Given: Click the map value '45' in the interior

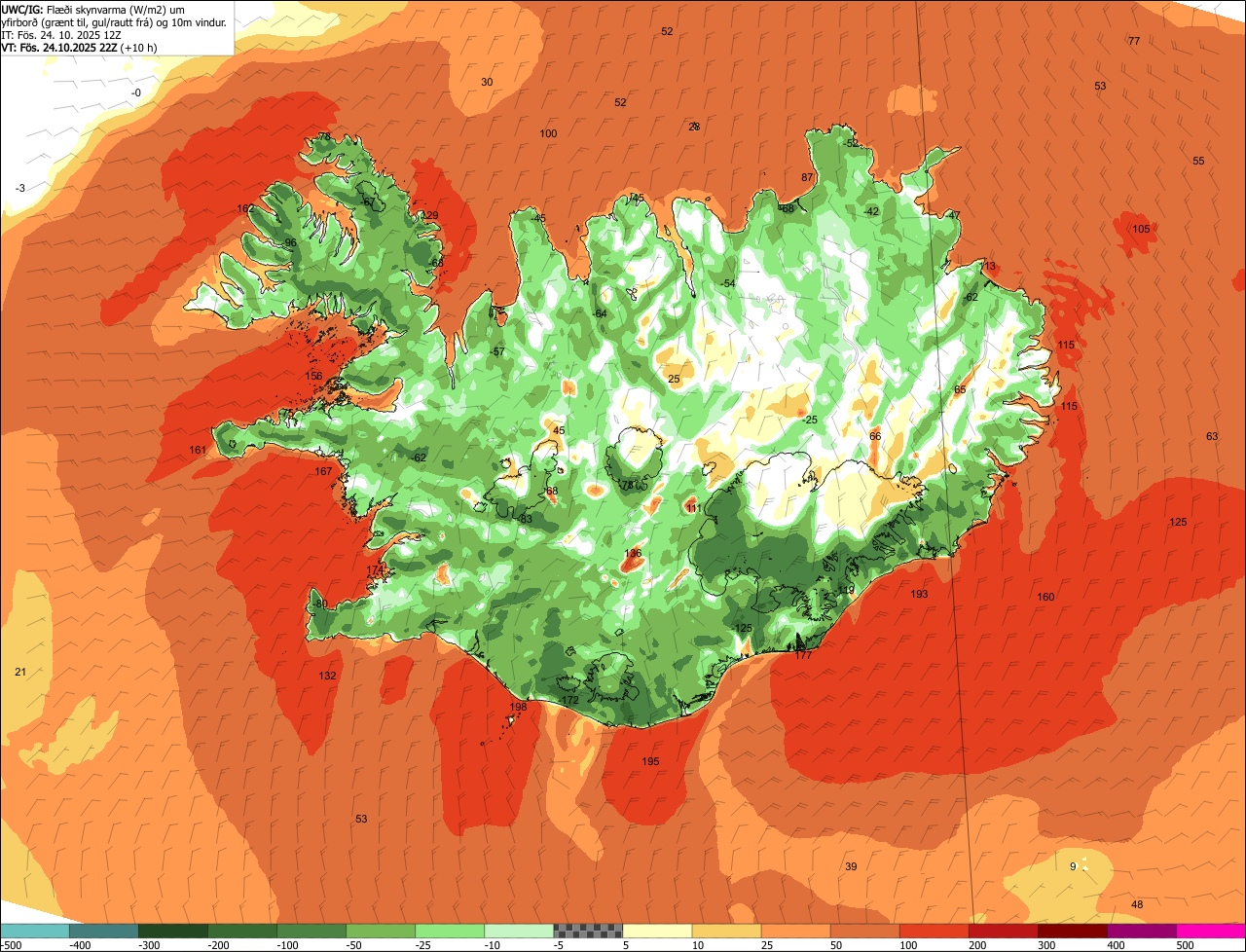Looking at the screenshot, I should [x=559, y=429].
